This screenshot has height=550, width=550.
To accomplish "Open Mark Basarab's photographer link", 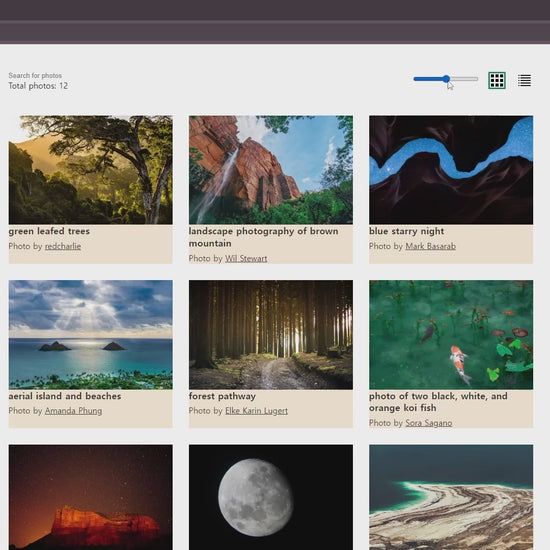I will (430, 246).
